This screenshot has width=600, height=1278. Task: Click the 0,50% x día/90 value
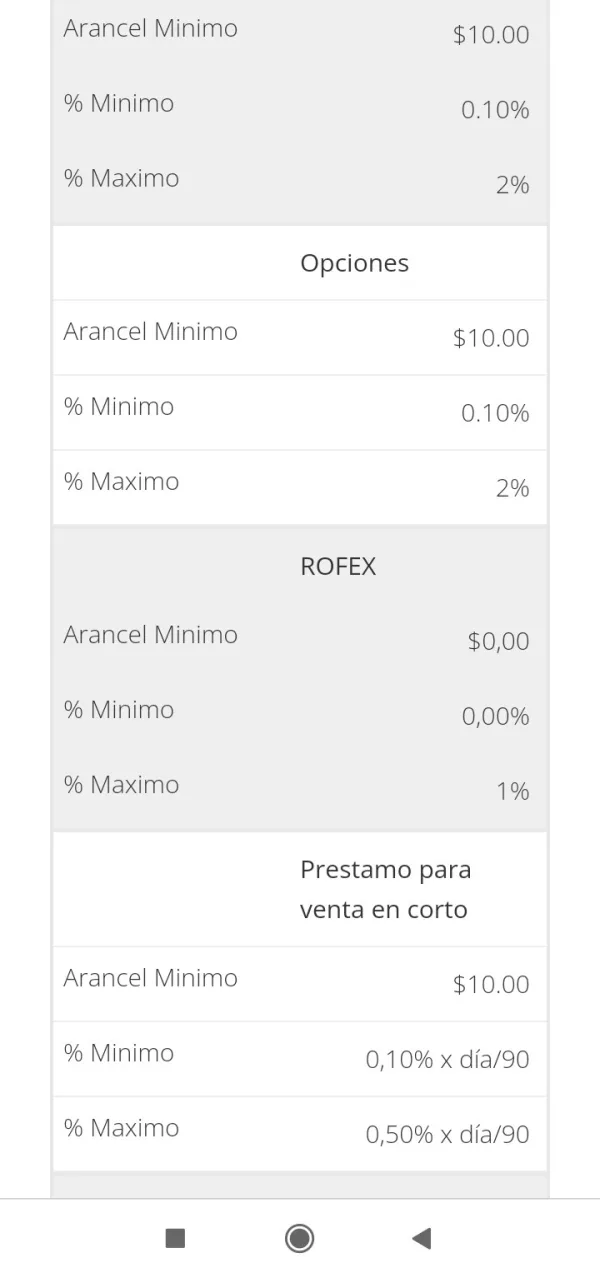[447, 1134]
